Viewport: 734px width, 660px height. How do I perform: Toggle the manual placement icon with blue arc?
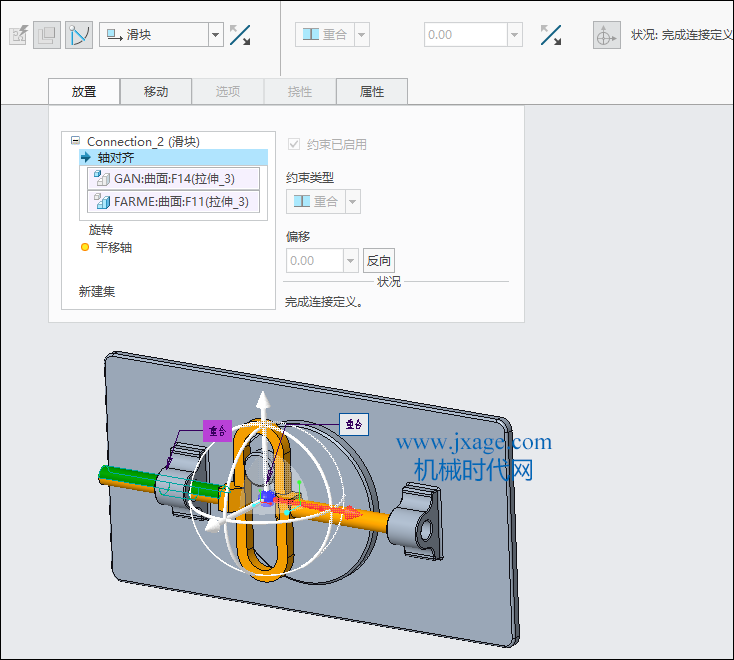pos(79,35)
